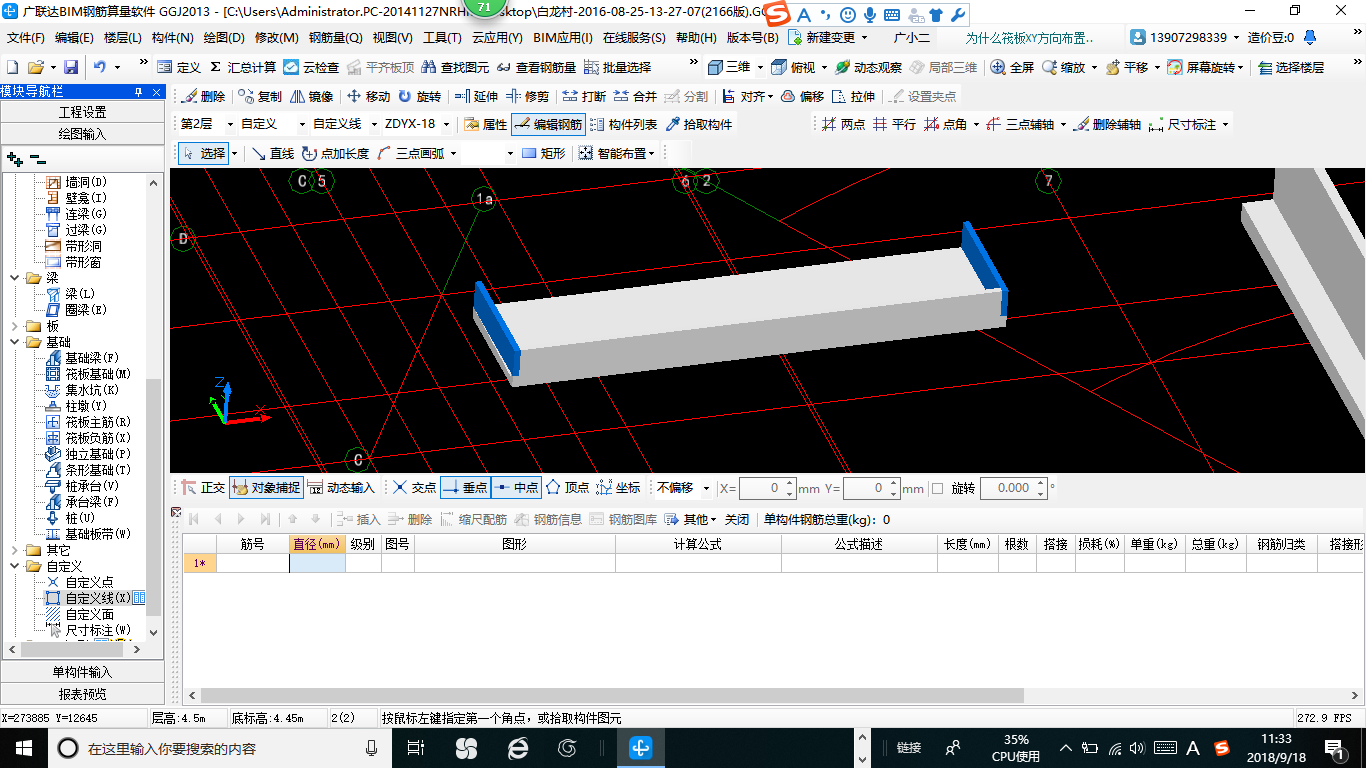1366x768 pixels.
Task: Open the 工具(T) menu
Action: [x=441, y=38]
